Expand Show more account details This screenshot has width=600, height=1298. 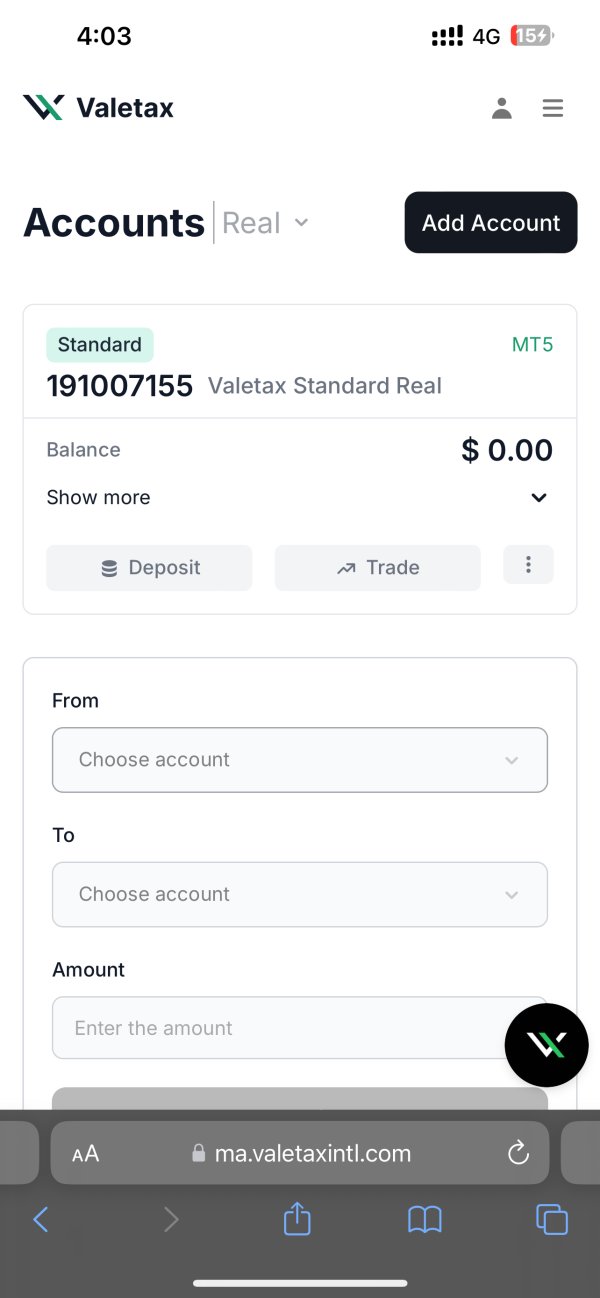click(298, 497)
